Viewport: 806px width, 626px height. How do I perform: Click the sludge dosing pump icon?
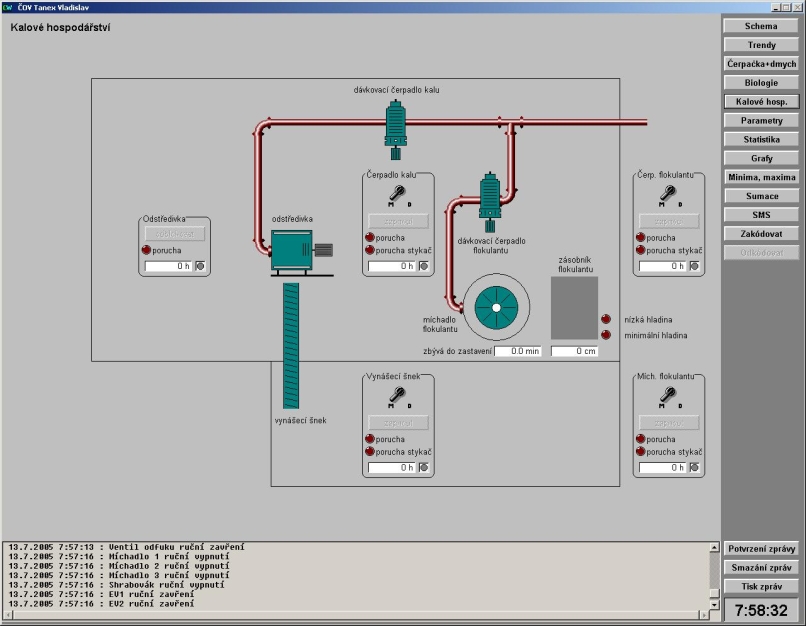[x=396, y=126]
